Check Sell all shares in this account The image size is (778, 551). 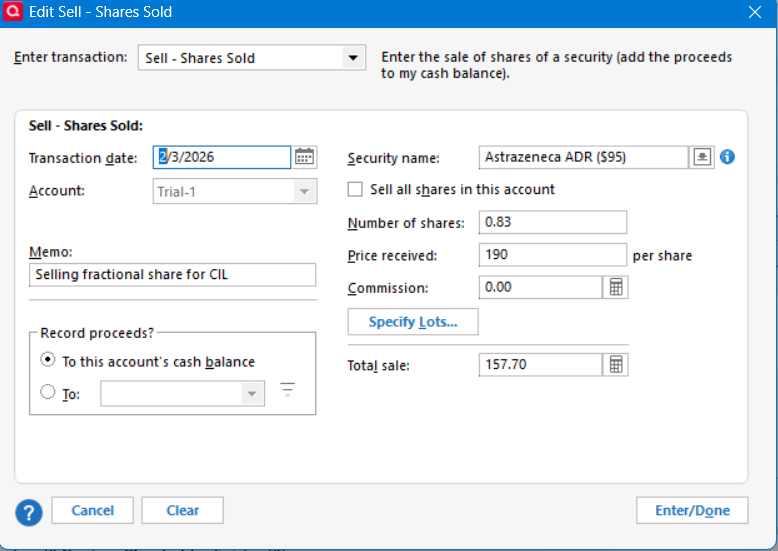pyautogui.click(x=355, y=189)
